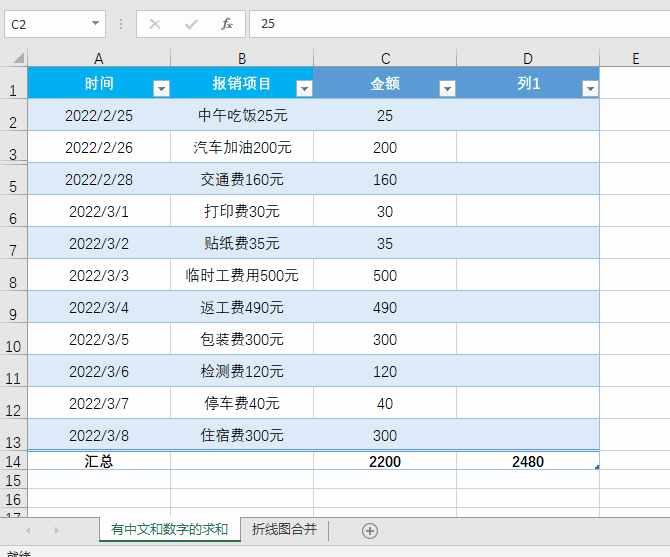Click the previous sheet navigation arrow
Viewport: 670px width, 557px height.
[28, 531]
